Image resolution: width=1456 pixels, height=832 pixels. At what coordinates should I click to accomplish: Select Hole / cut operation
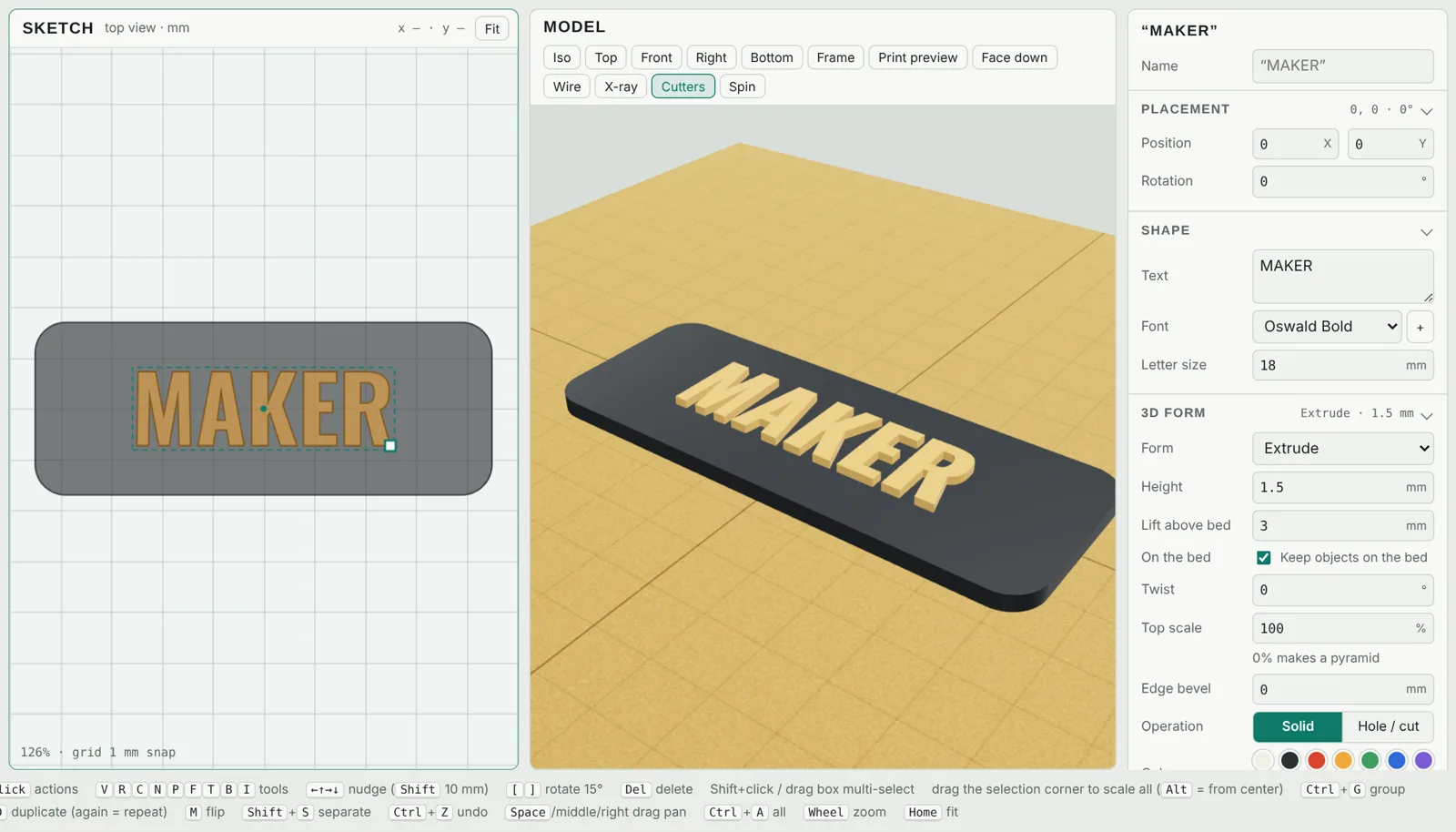tap(1388, 726)
